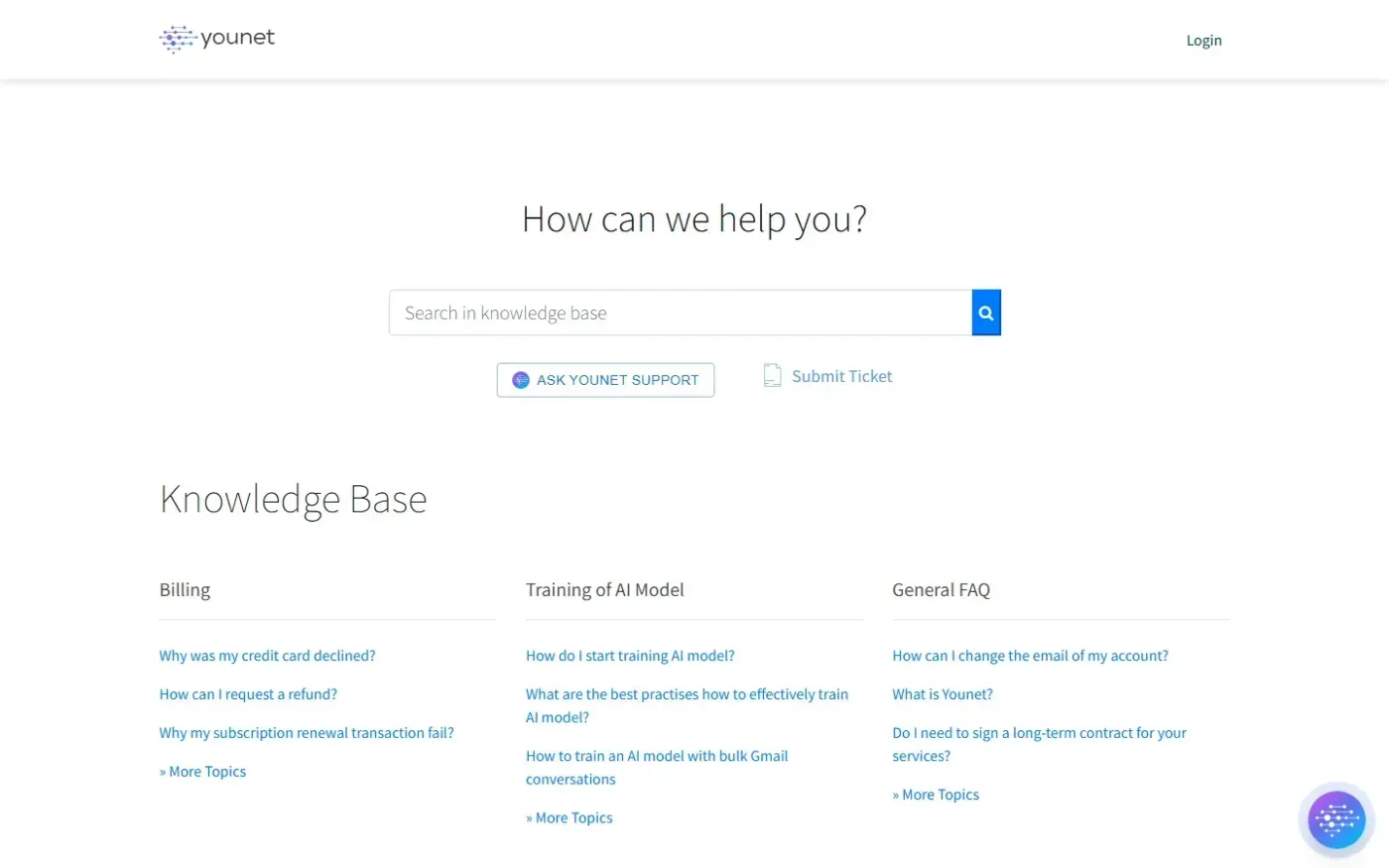This screenshot has width=1389, height=868.
Task: Open the Billing category heading
Action: [185, 589]
